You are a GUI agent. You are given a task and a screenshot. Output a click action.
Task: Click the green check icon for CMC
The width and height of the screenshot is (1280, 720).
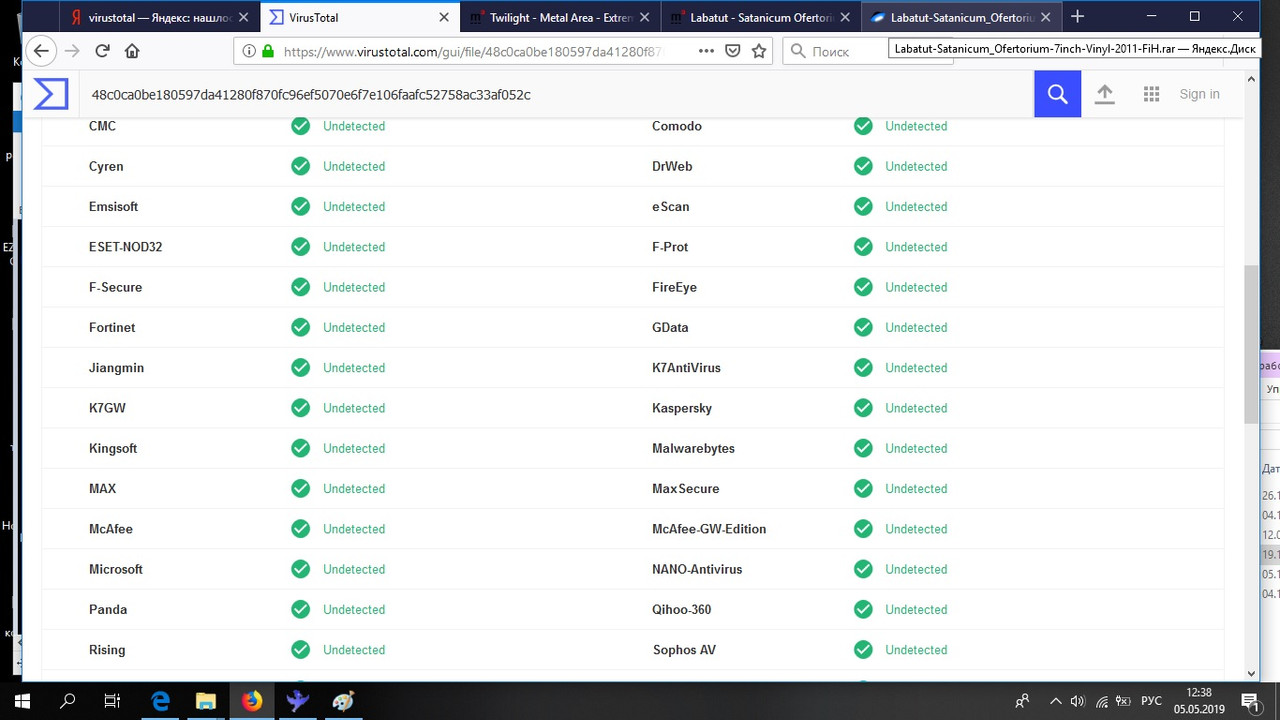[x=300, y=126]
